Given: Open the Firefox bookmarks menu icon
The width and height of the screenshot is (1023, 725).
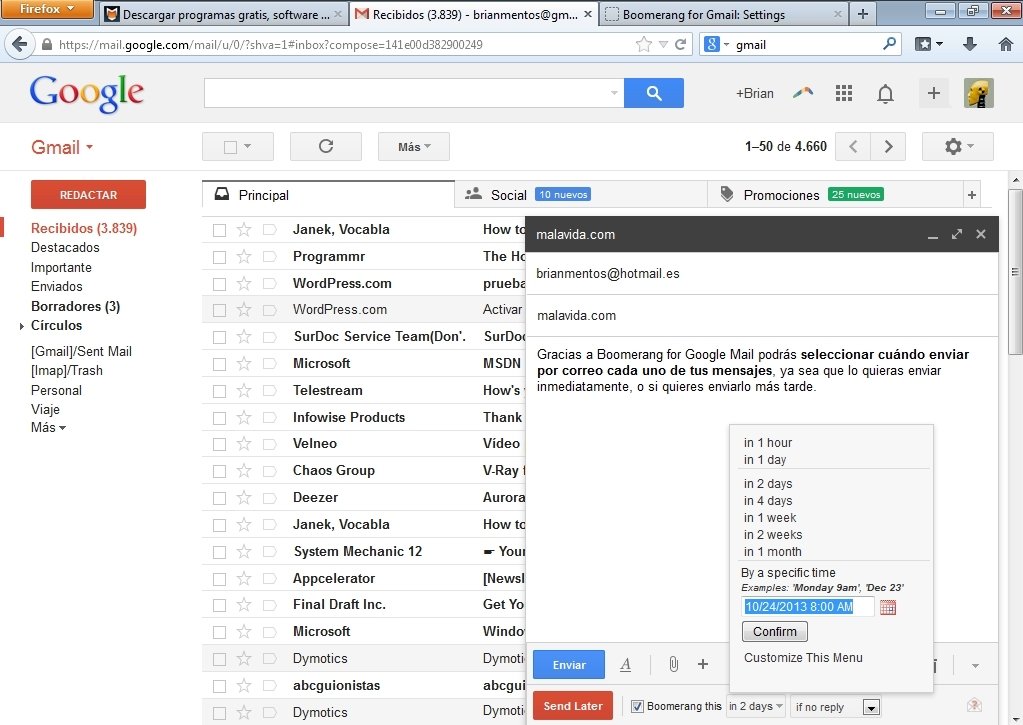Looking at the screenshot, I should [928, 44].
